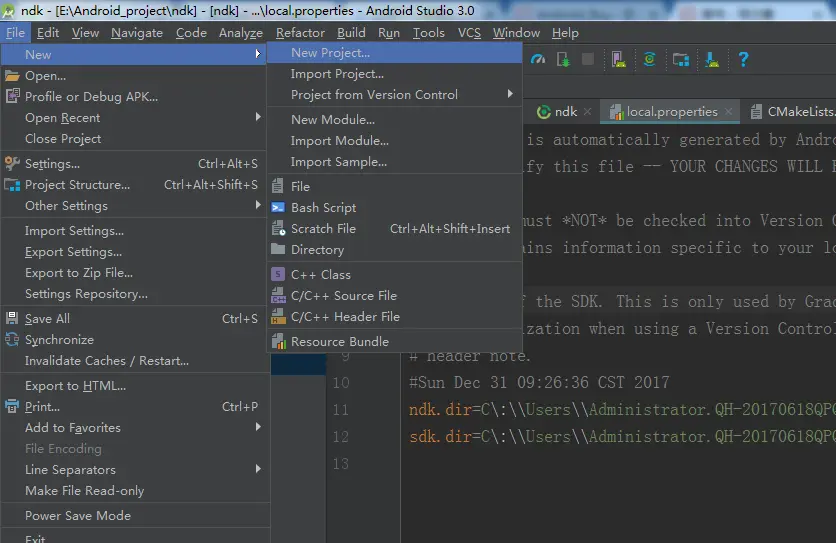The width and height of the screenshot is (836, 543).
Task: Click the blue Help question mark icon
Action: [743, 59]
